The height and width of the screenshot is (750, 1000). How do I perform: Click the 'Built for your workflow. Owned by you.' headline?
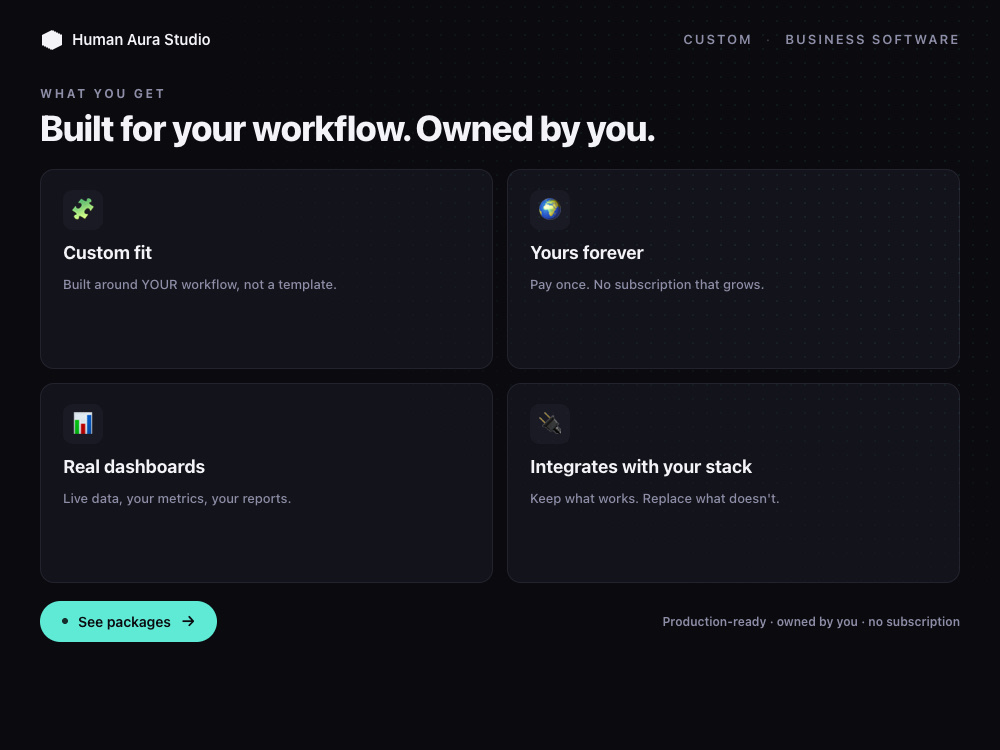click(x=348, y=129)
